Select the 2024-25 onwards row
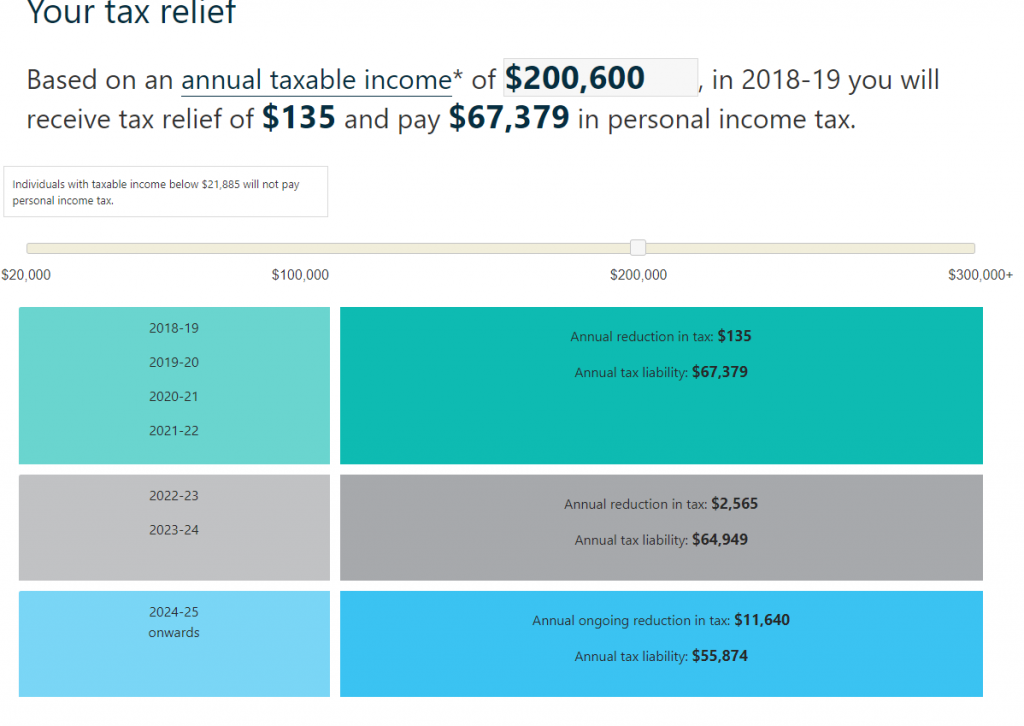1024x726 pixels. coord(174,621)
